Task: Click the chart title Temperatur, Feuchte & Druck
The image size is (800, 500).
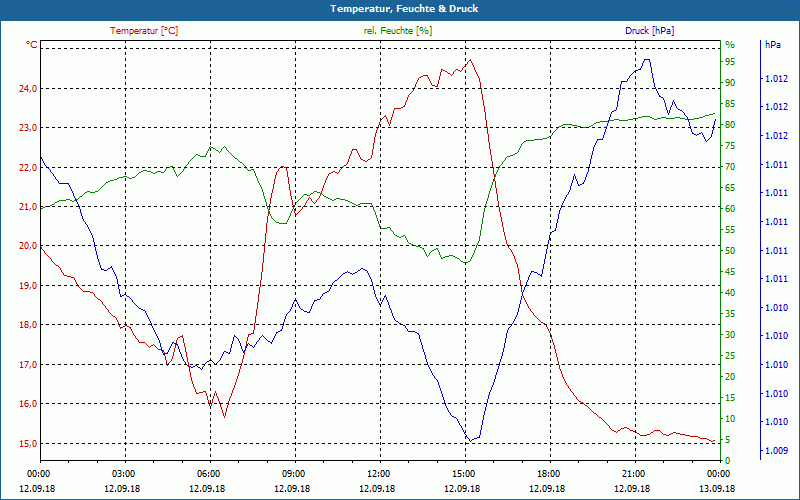Action: click(404, 9)
